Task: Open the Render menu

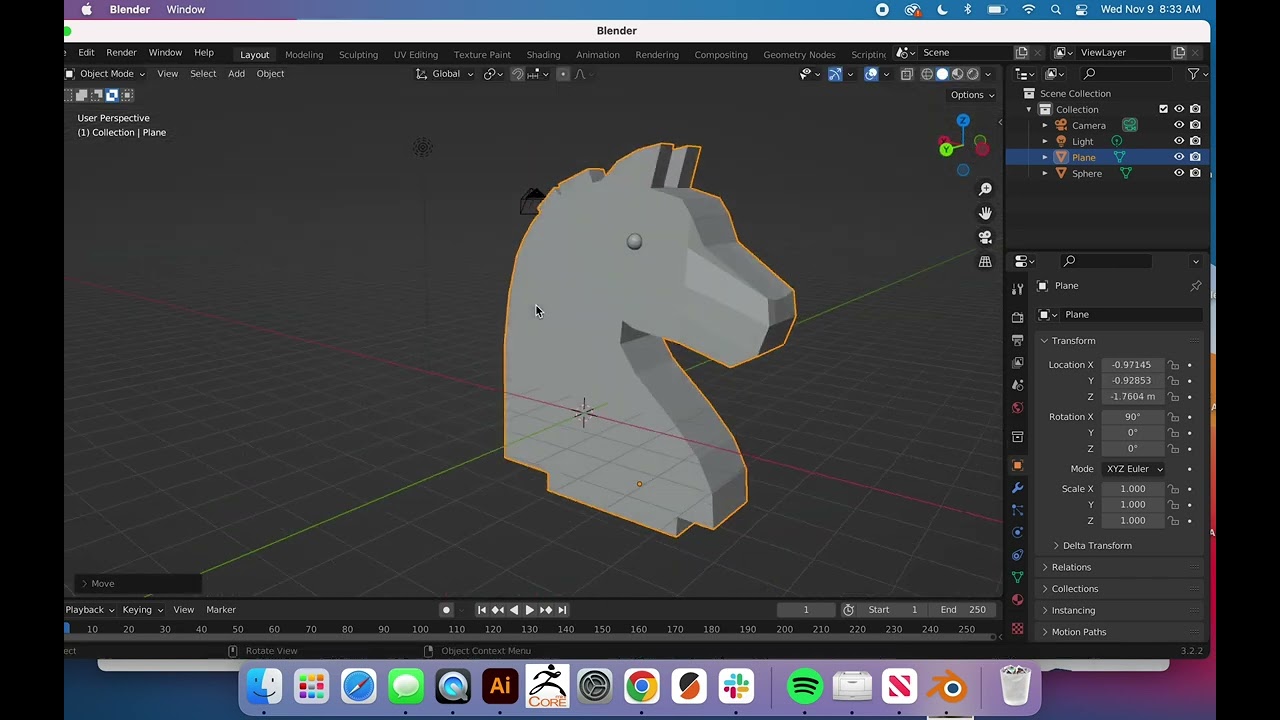Action: [121, 53]
